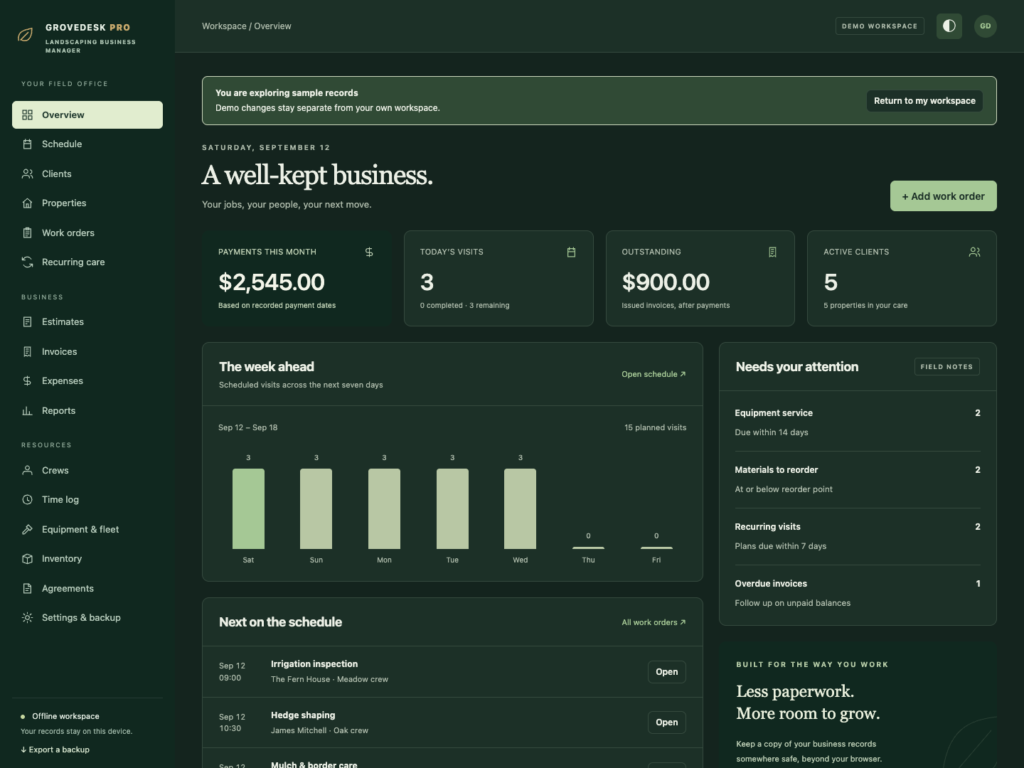The height and width of the screenshot is (768, 1024).
Task: Toggle the light/dark theme button
Action: coord(949,26)
